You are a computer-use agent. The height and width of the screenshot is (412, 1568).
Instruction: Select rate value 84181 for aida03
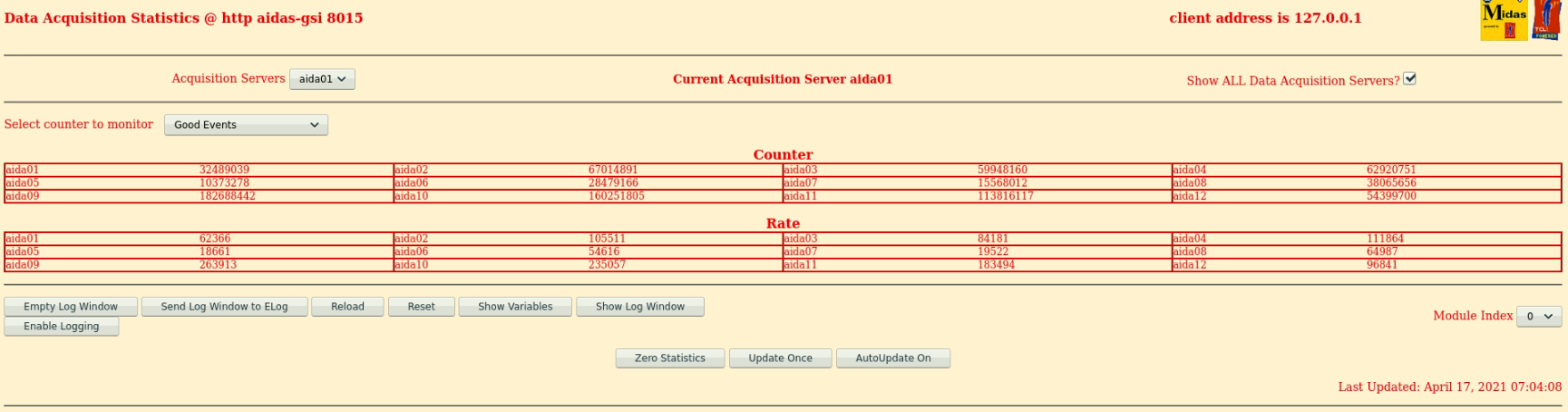click(993, 239)
